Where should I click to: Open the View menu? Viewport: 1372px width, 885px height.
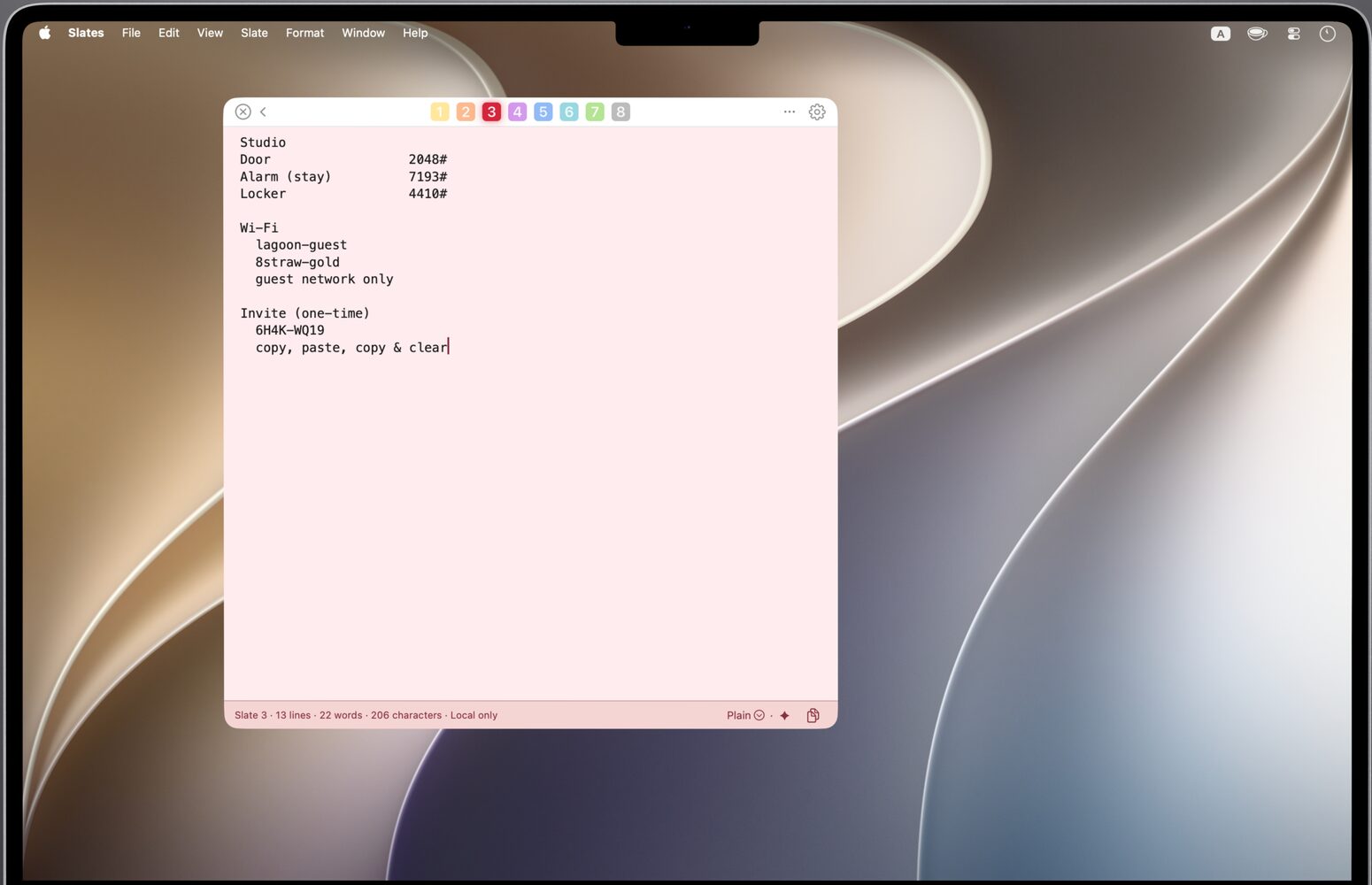(x=210, y=33)
